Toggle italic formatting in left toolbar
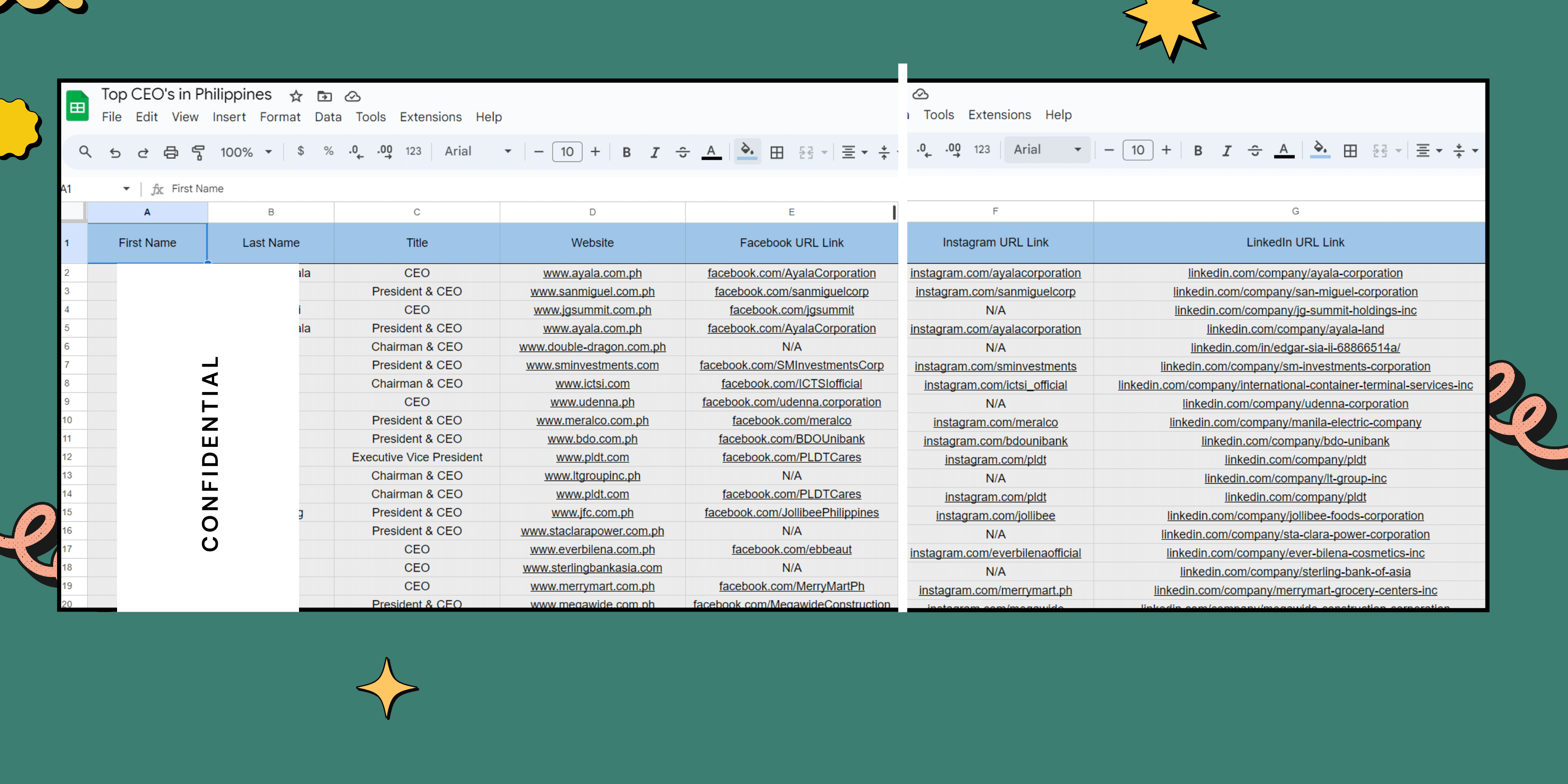The image size is (1568, 784). click(654, 152)
